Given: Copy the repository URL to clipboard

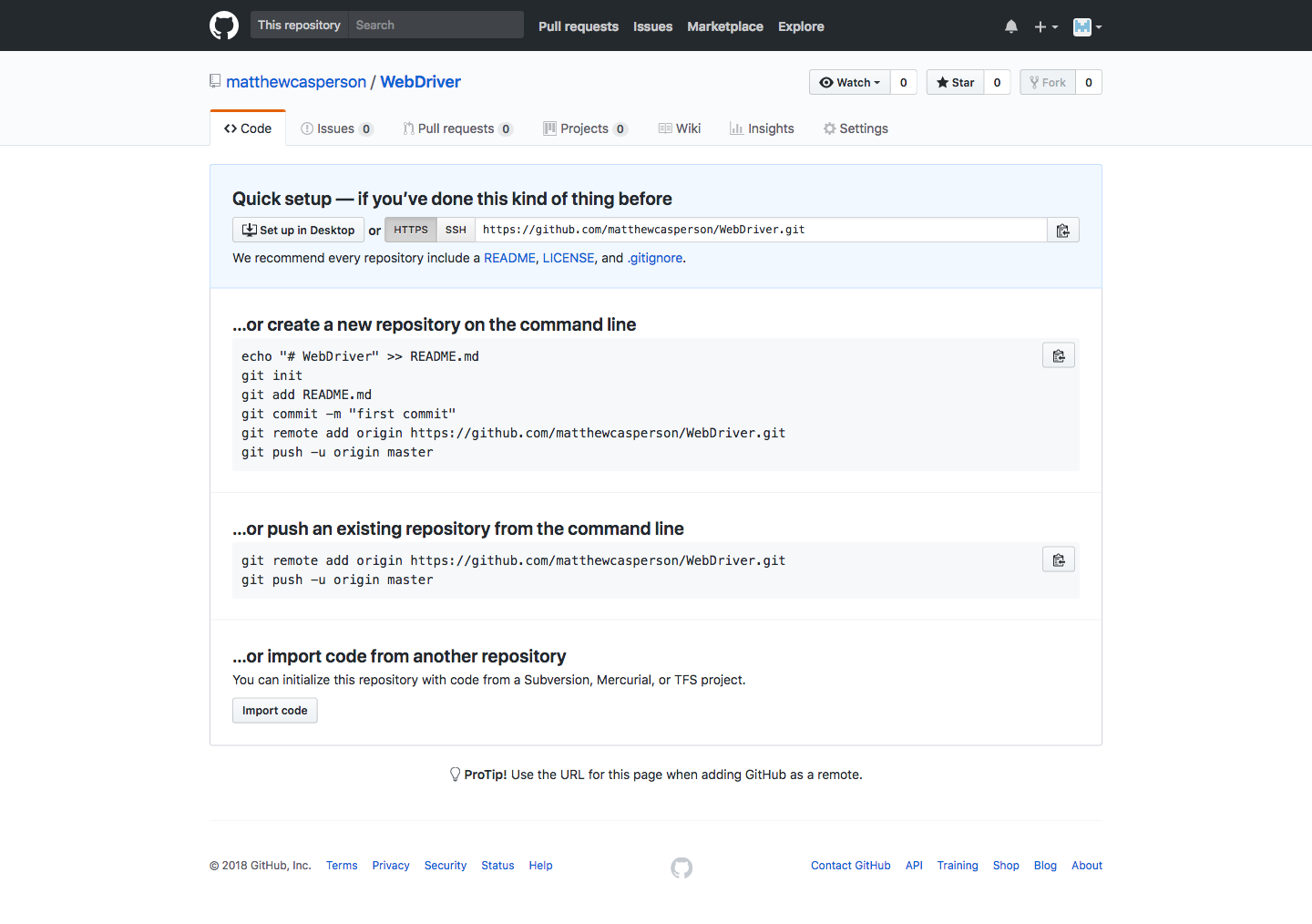Looking at the screenshot, I should coord(1062,231).
